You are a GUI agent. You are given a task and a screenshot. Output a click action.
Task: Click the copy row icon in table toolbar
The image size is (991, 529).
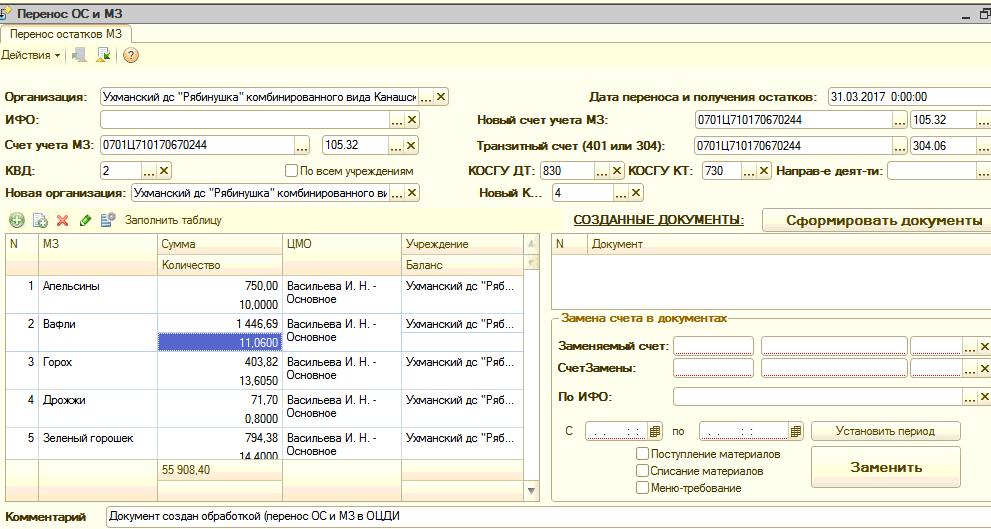tap(39, 220)
